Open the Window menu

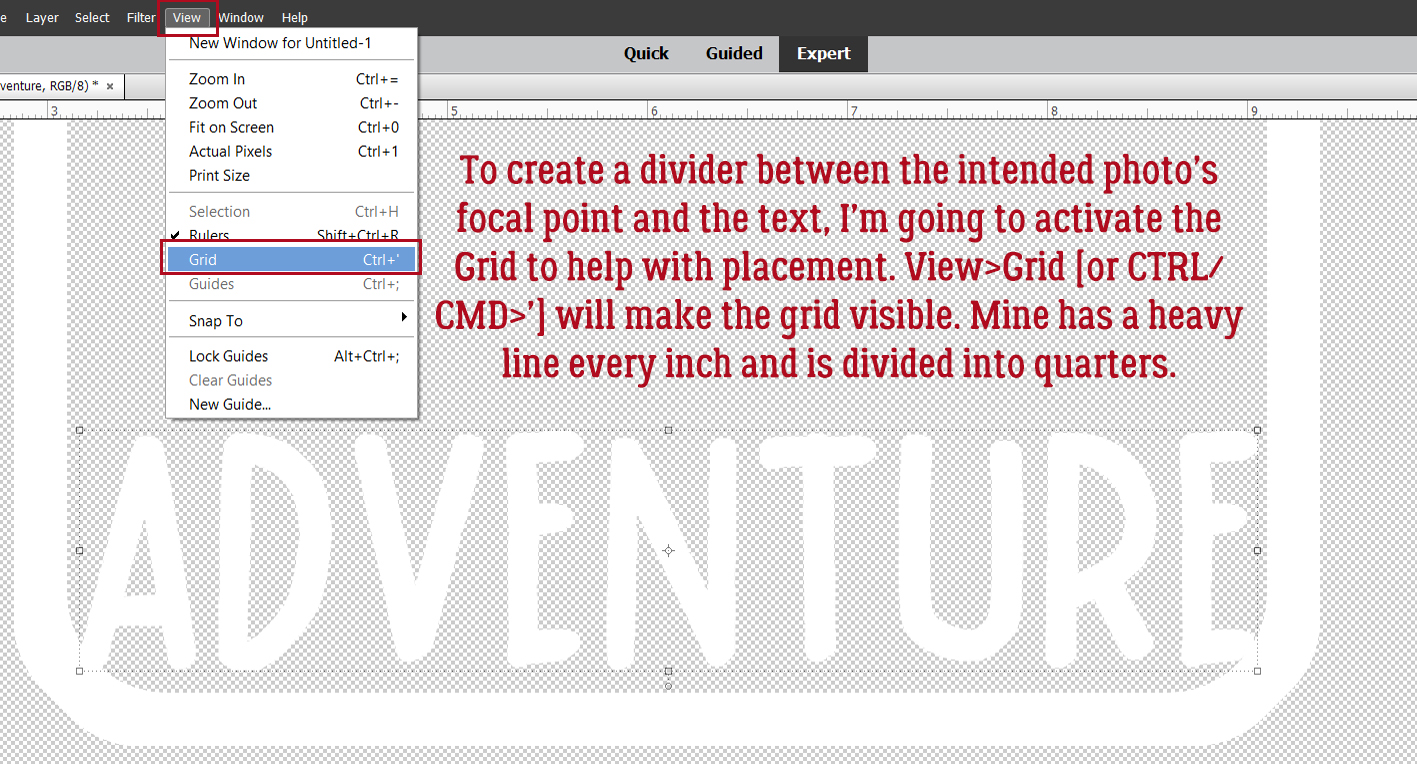241,17
